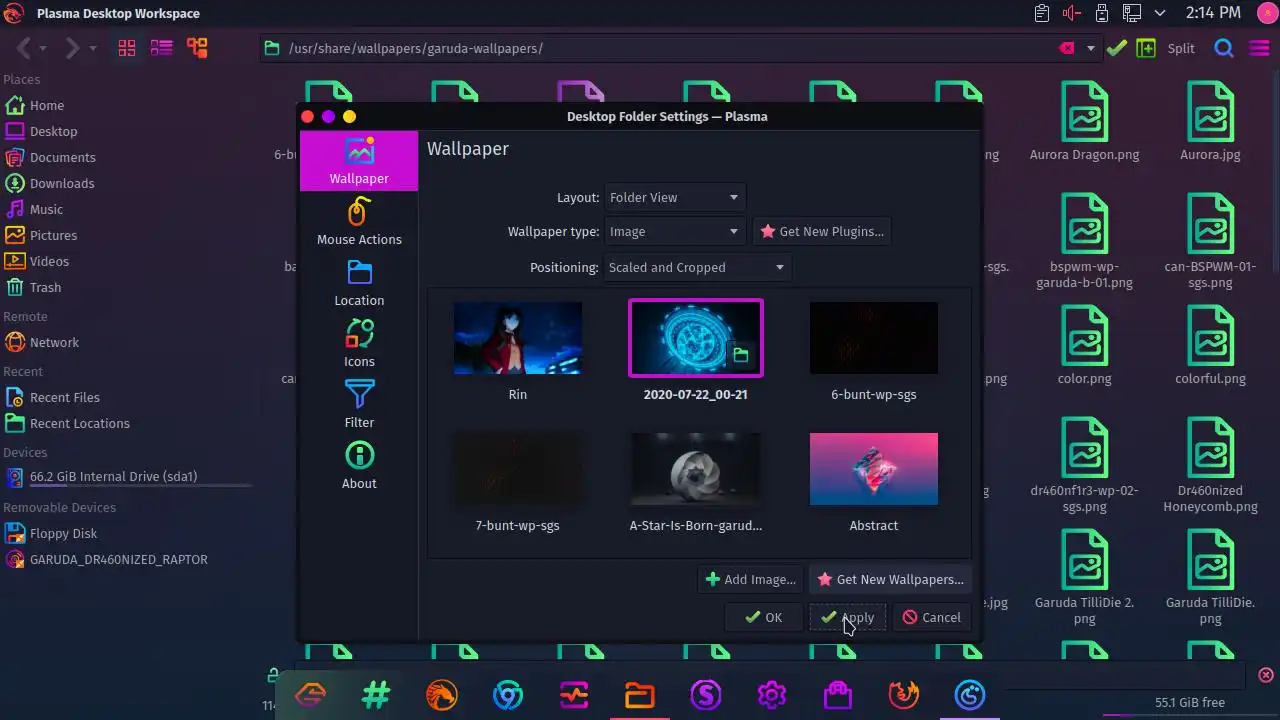This screenshot has width=1280, height=720.
Task: Click the Split view button
Action: pos(1166,48)
